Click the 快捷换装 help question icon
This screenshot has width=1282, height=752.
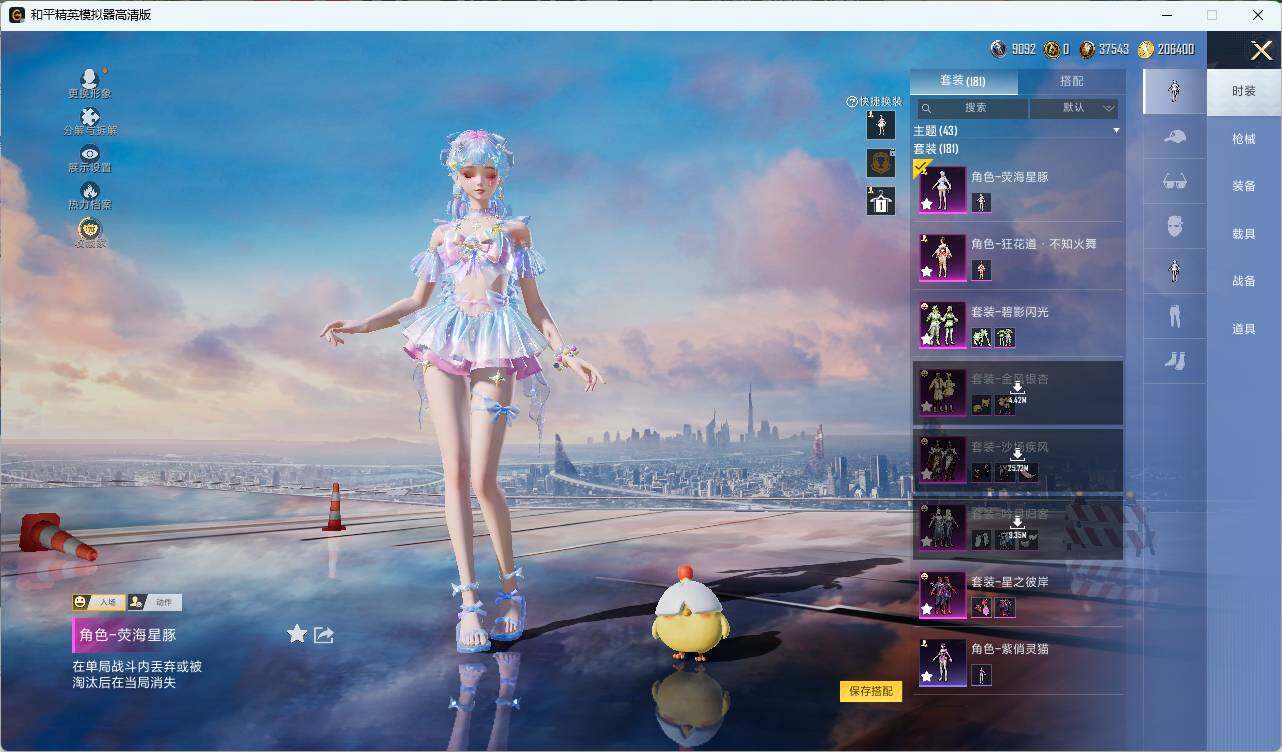pyautogui.click(x=852, y=101)
